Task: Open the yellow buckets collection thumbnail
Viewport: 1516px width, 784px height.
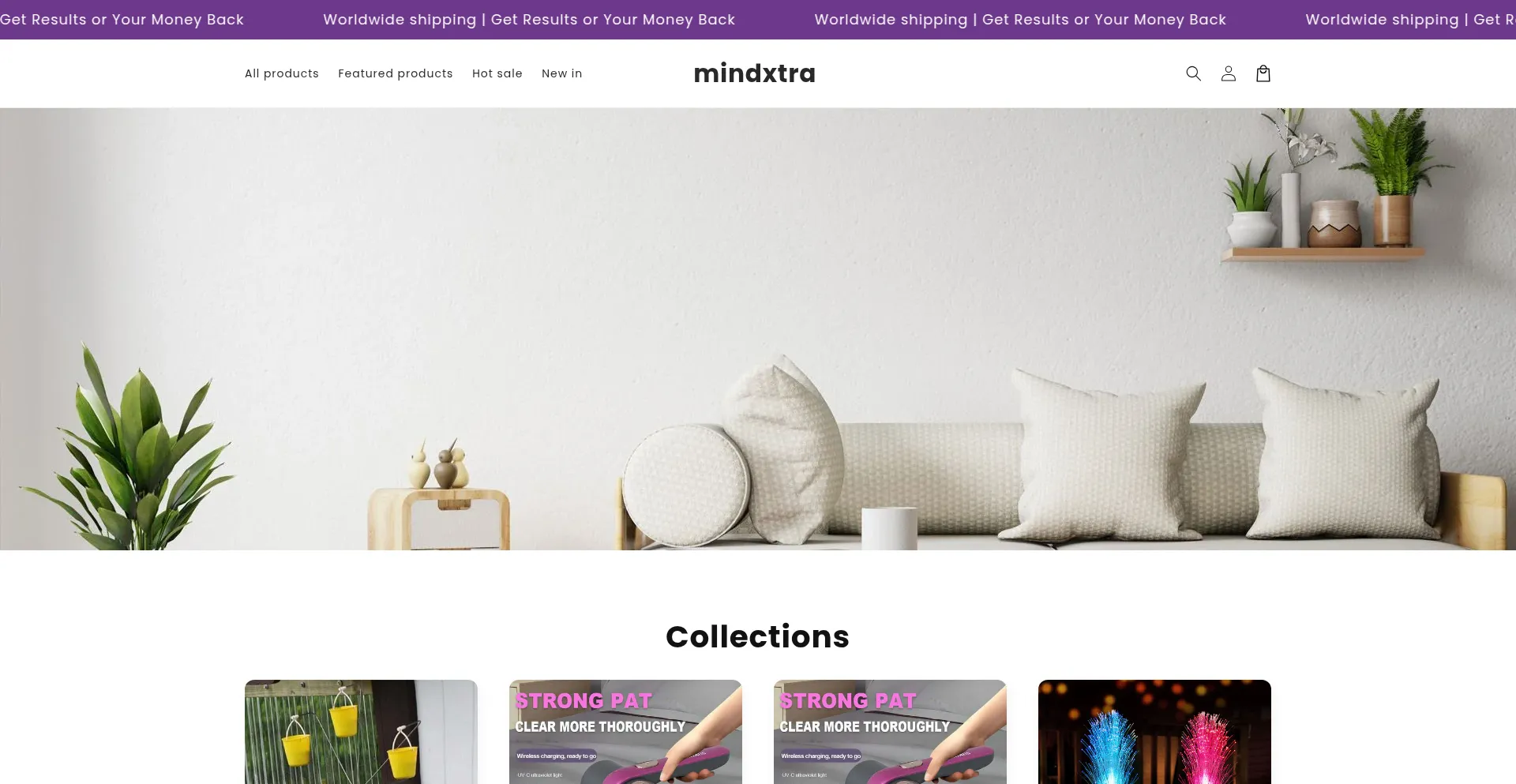Action: [x=361, y=732]
